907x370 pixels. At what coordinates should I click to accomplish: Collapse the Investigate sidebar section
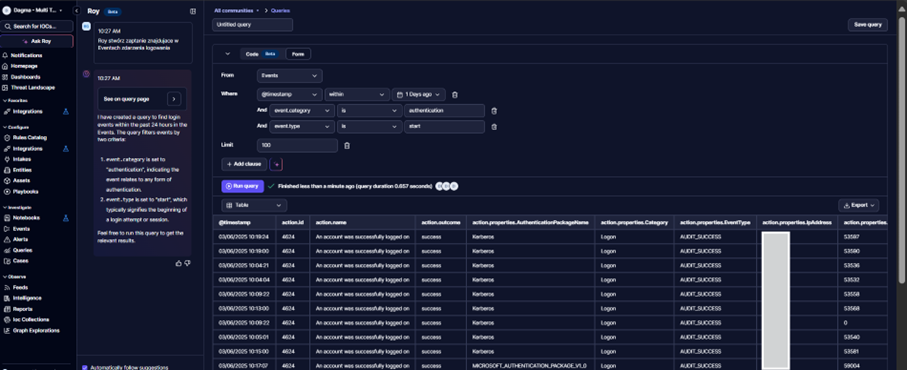tap(17, 207)
